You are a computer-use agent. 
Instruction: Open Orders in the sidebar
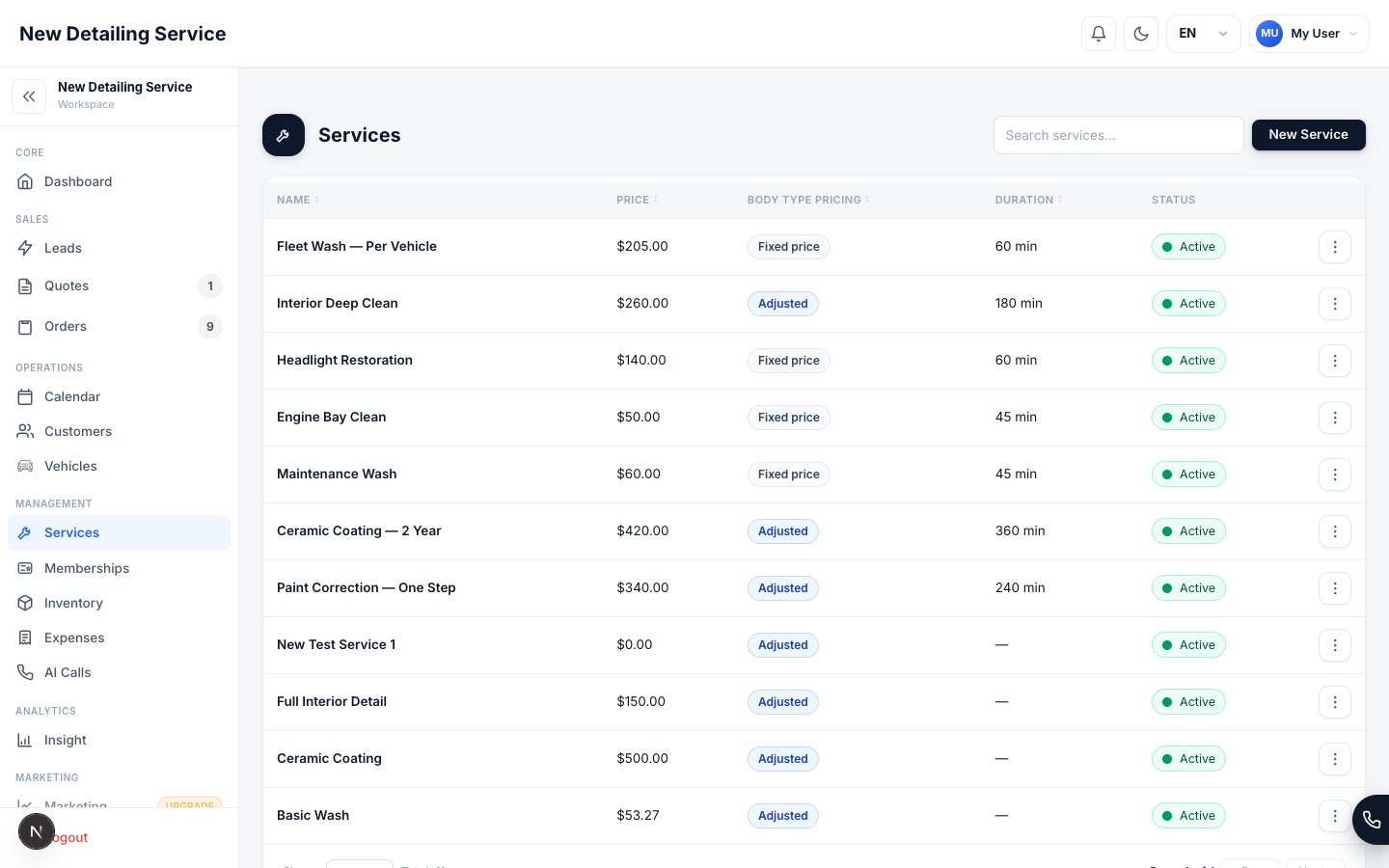tap(120, 326)
